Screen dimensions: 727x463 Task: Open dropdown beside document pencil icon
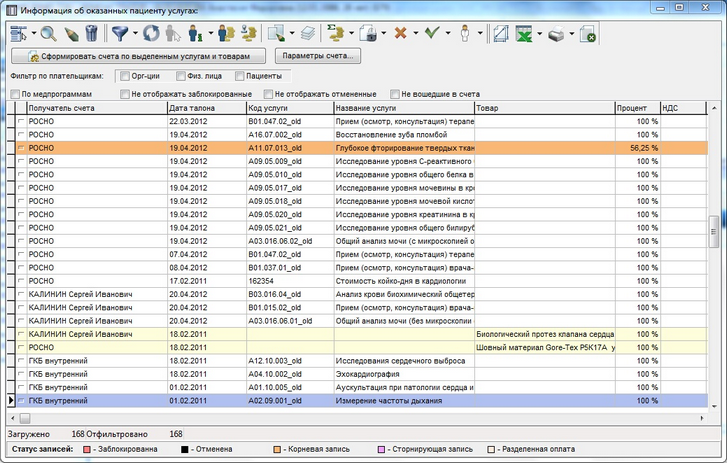coord(292,33)
